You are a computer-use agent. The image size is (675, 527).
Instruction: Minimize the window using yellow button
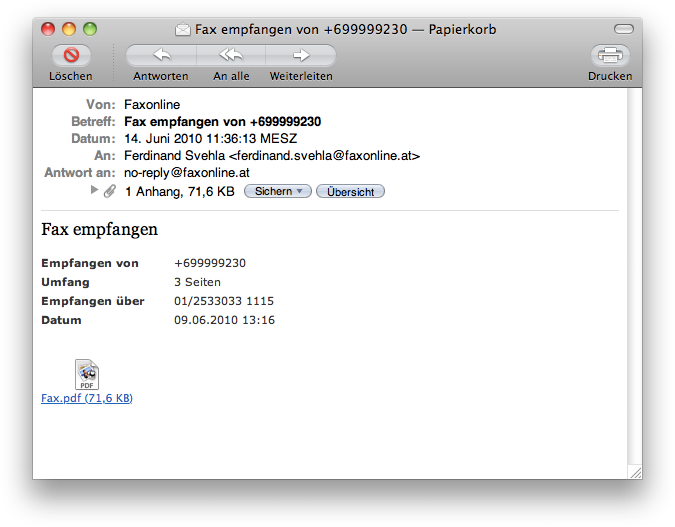[x=69, y=29]
